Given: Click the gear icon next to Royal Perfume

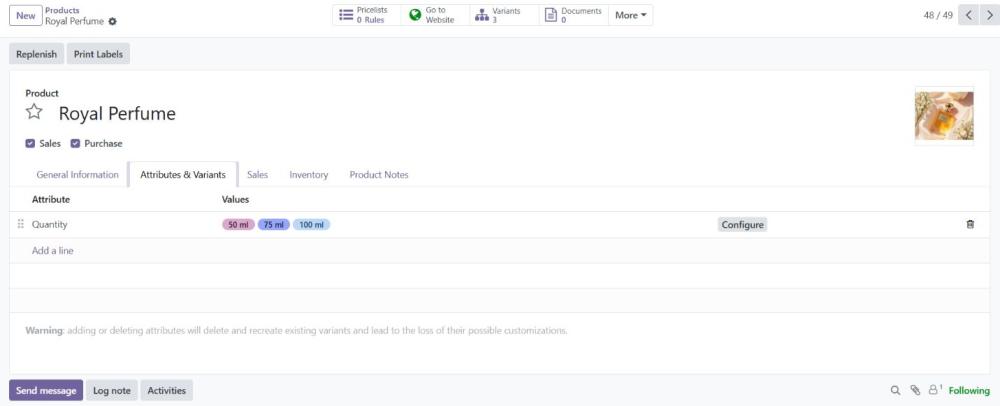Looking at the screenshot, I should [x=113, y=22].
